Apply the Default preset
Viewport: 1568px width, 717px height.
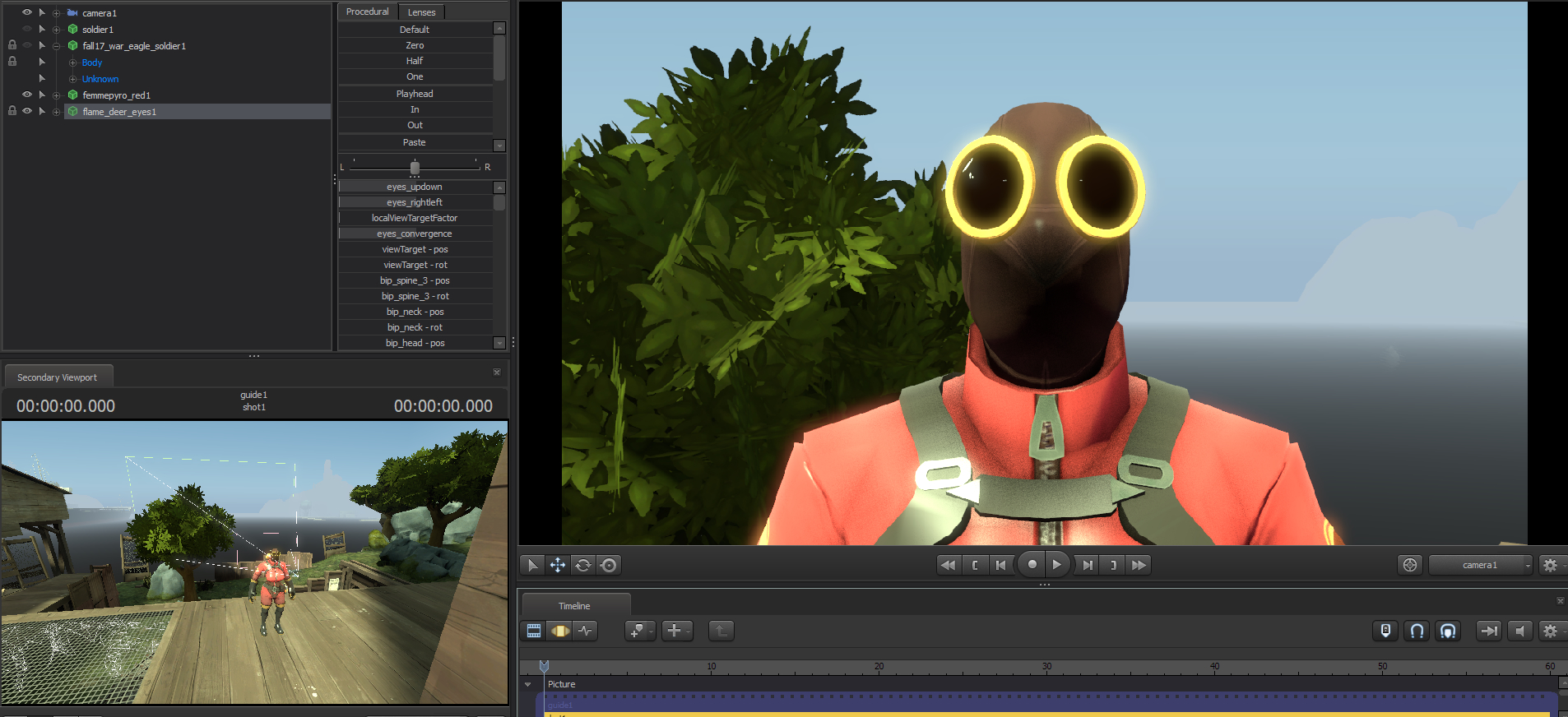[415, 30]
